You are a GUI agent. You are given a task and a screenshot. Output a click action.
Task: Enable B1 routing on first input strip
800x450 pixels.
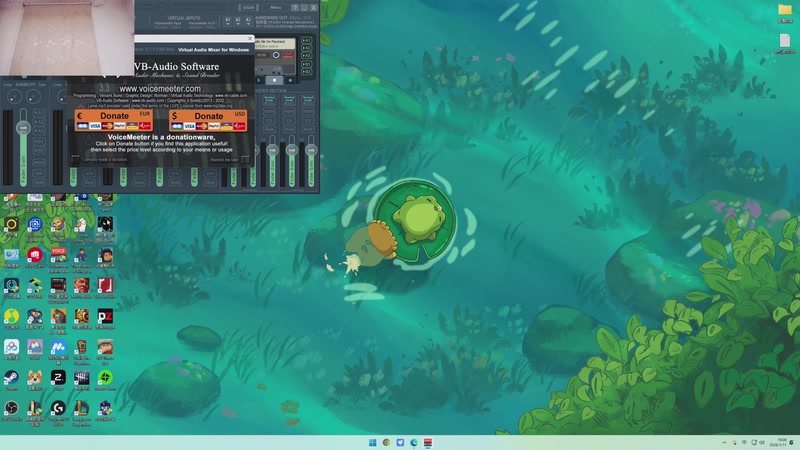click(x=39, y=141)
